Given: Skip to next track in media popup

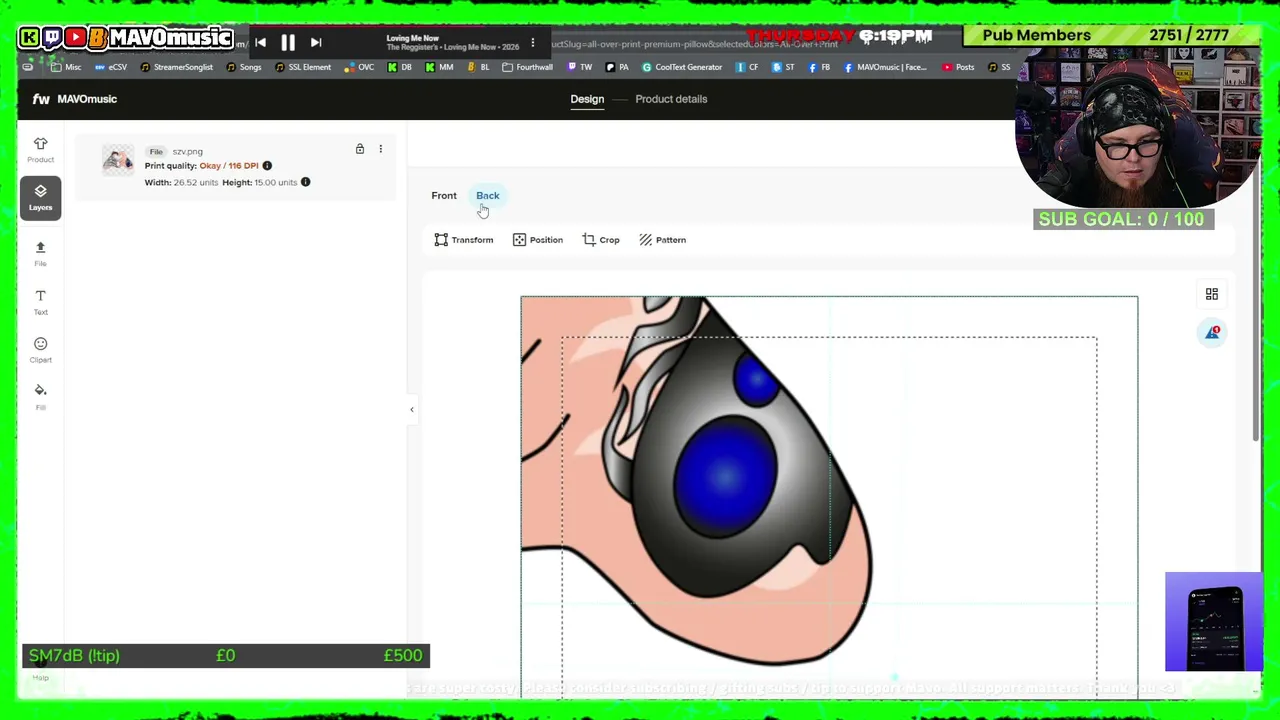Looking at the screenshot, I should [x=316, y=42].
